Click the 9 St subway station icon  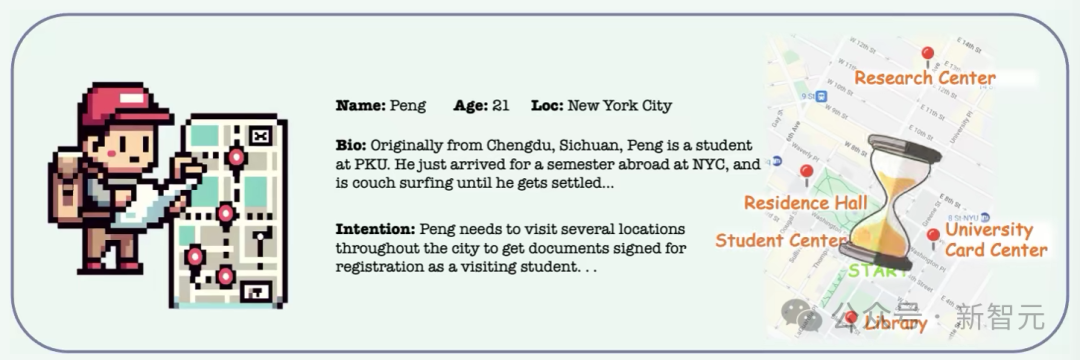coord(820,96)
